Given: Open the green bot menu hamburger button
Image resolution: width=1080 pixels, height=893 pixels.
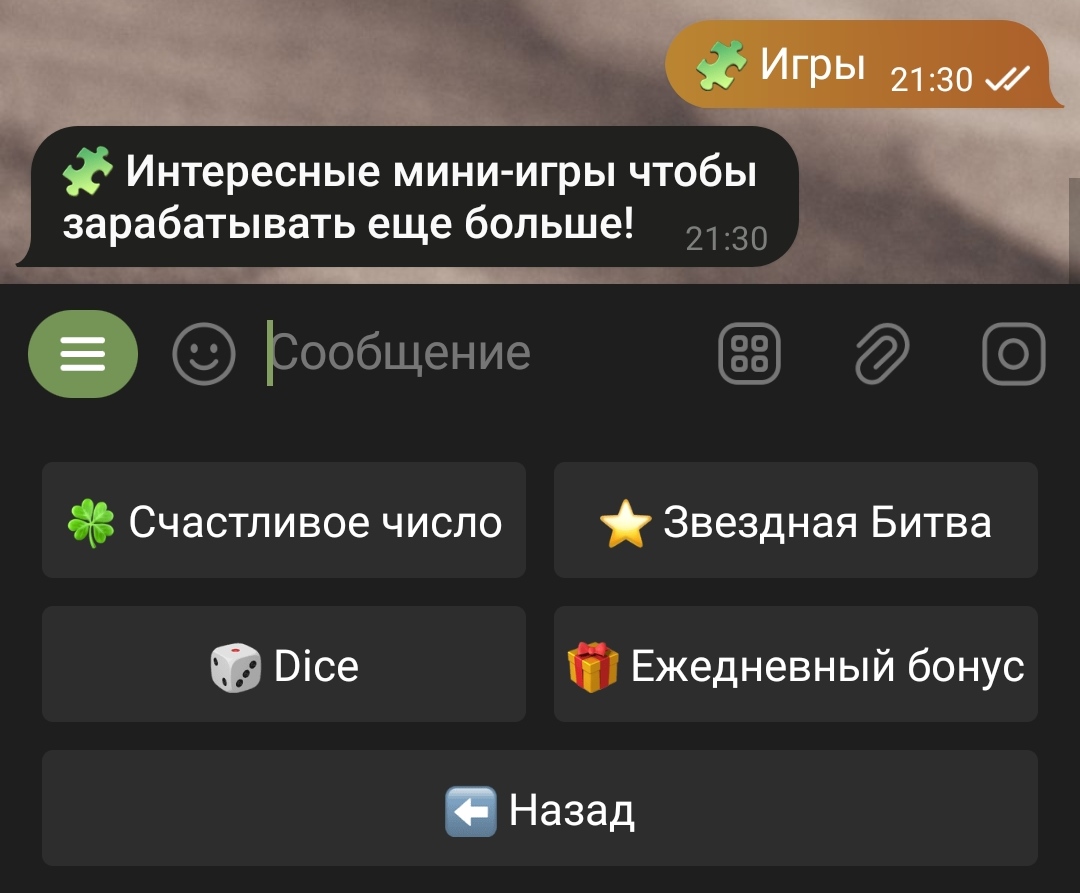Looking at the screenshot, I should click(x=83, y=354).
